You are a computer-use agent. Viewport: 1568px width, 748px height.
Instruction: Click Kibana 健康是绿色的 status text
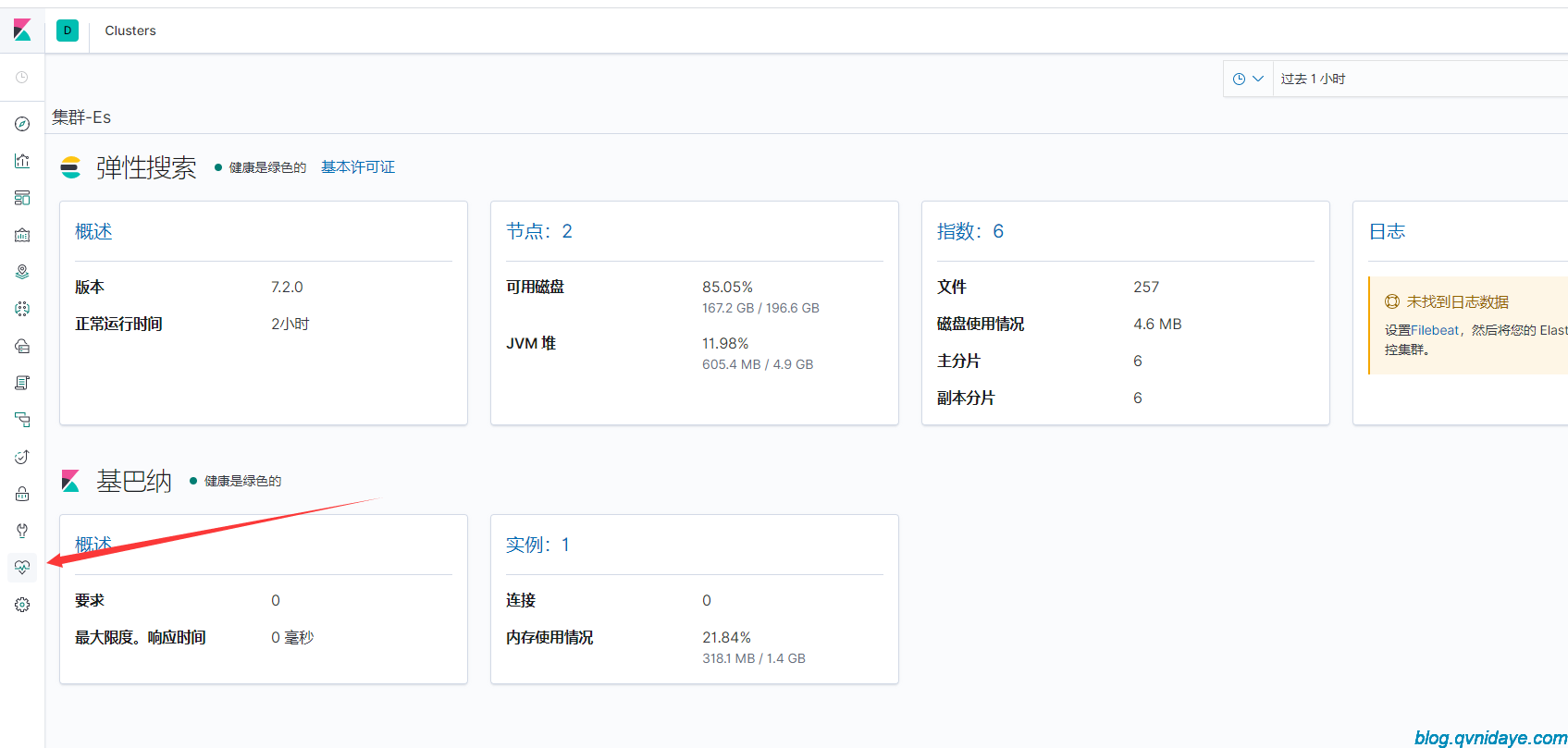(242, 481)
